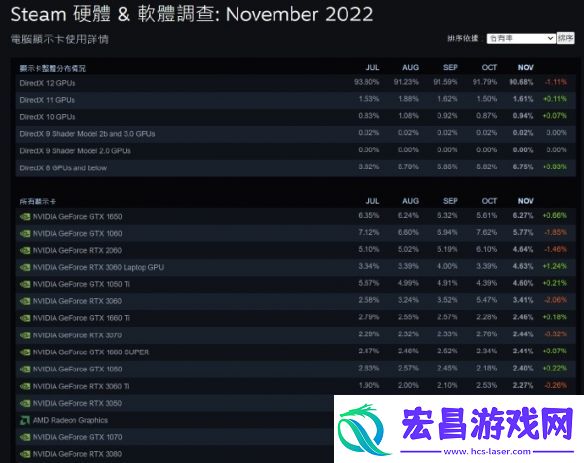
Task: Click the 電腦顯示卡使用詳情 subtitle
Action: (60, 39)
